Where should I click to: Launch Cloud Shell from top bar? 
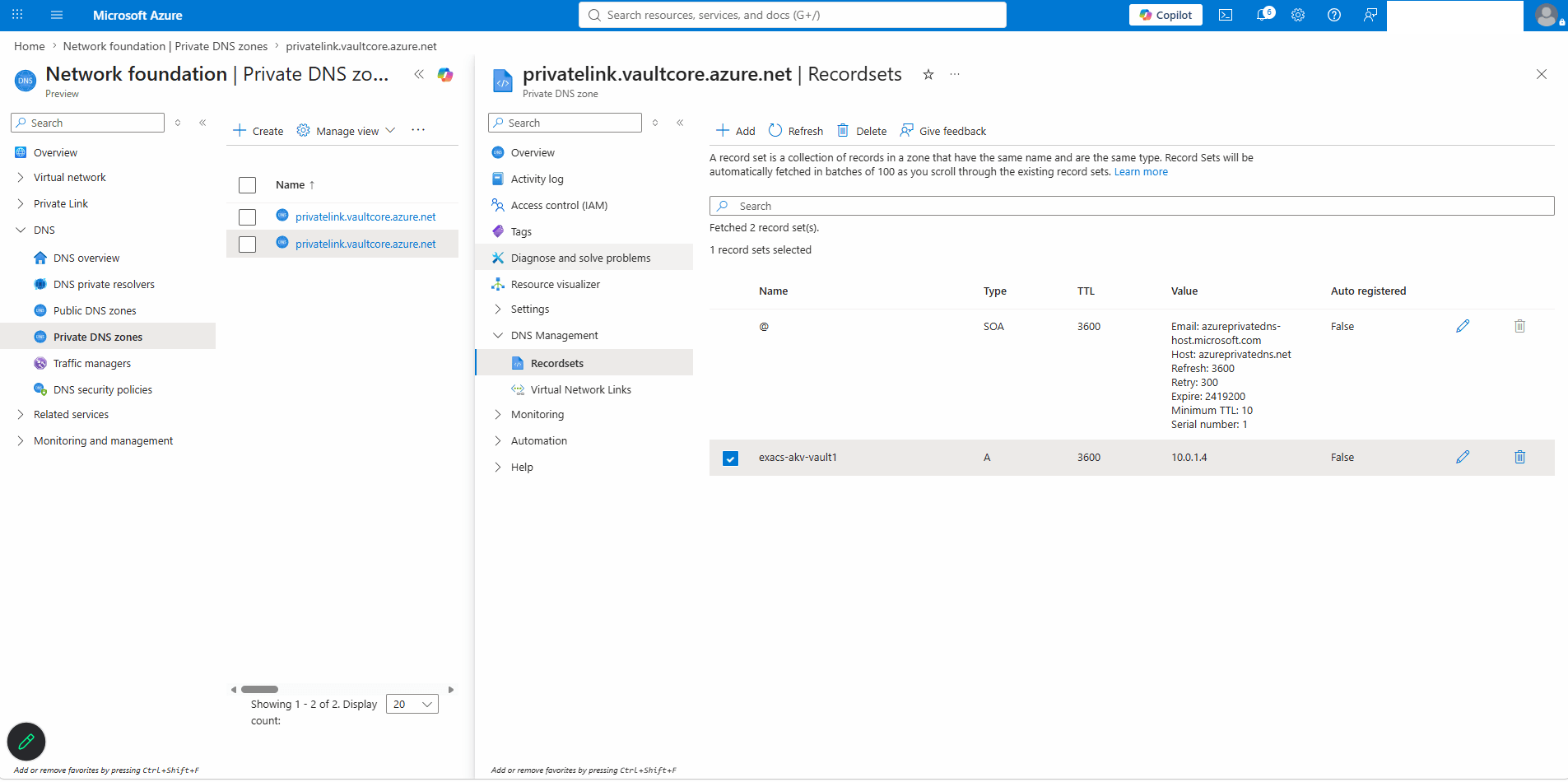coord(1226,15)
